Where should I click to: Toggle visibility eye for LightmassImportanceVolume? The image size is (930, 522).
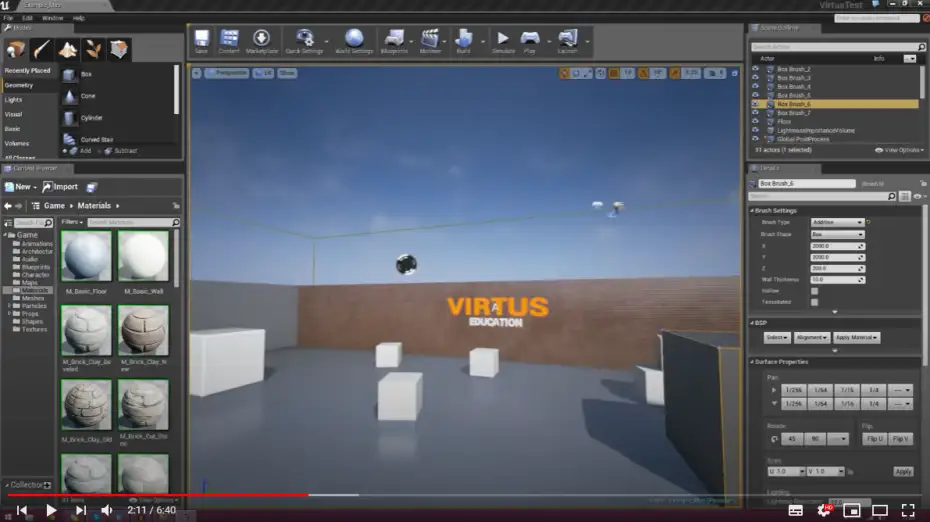pyautogui.click(x=755, y=130)
